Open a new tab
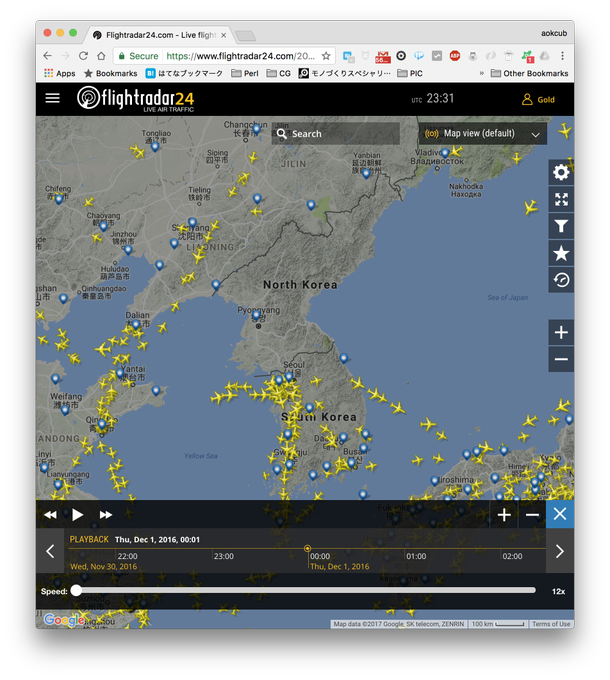Screen dimensions: 610x680 coord(245,36)
